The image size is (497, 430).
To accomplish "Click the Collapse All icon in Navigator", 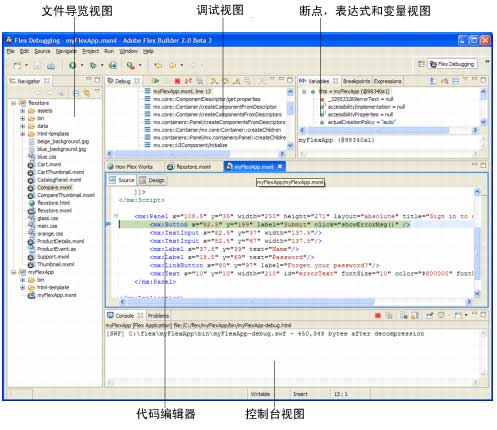I will click(76, 93).
